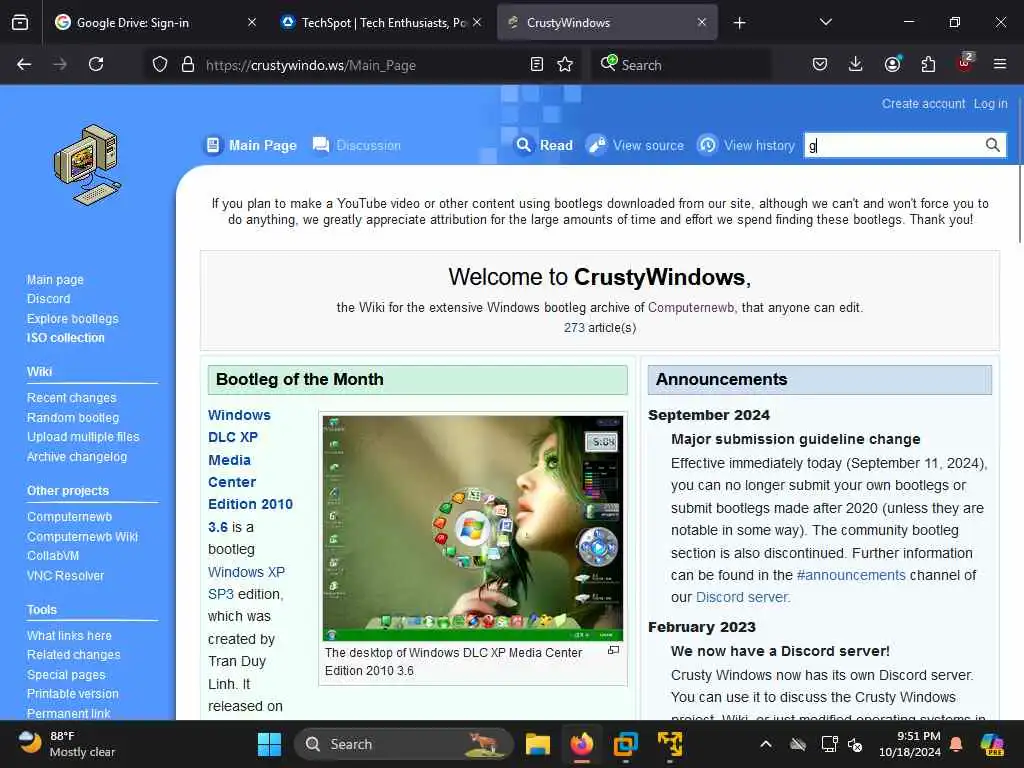Open the Windows XP SP3 link
This screenshot has width=1024, height=768.
(246, 583)
